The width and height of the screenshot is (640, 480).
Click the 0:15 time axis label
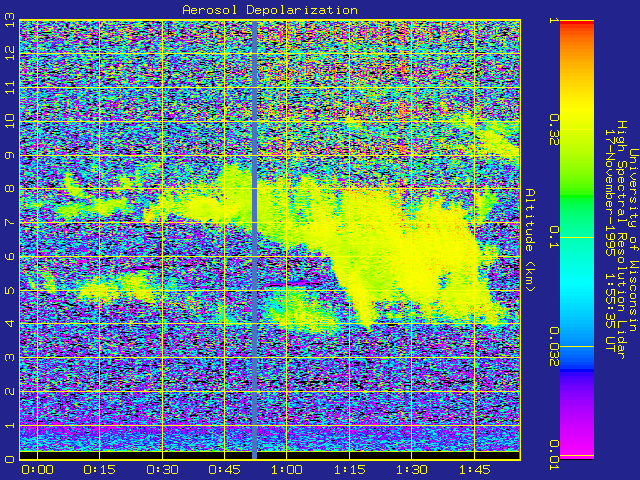point(99,470)
